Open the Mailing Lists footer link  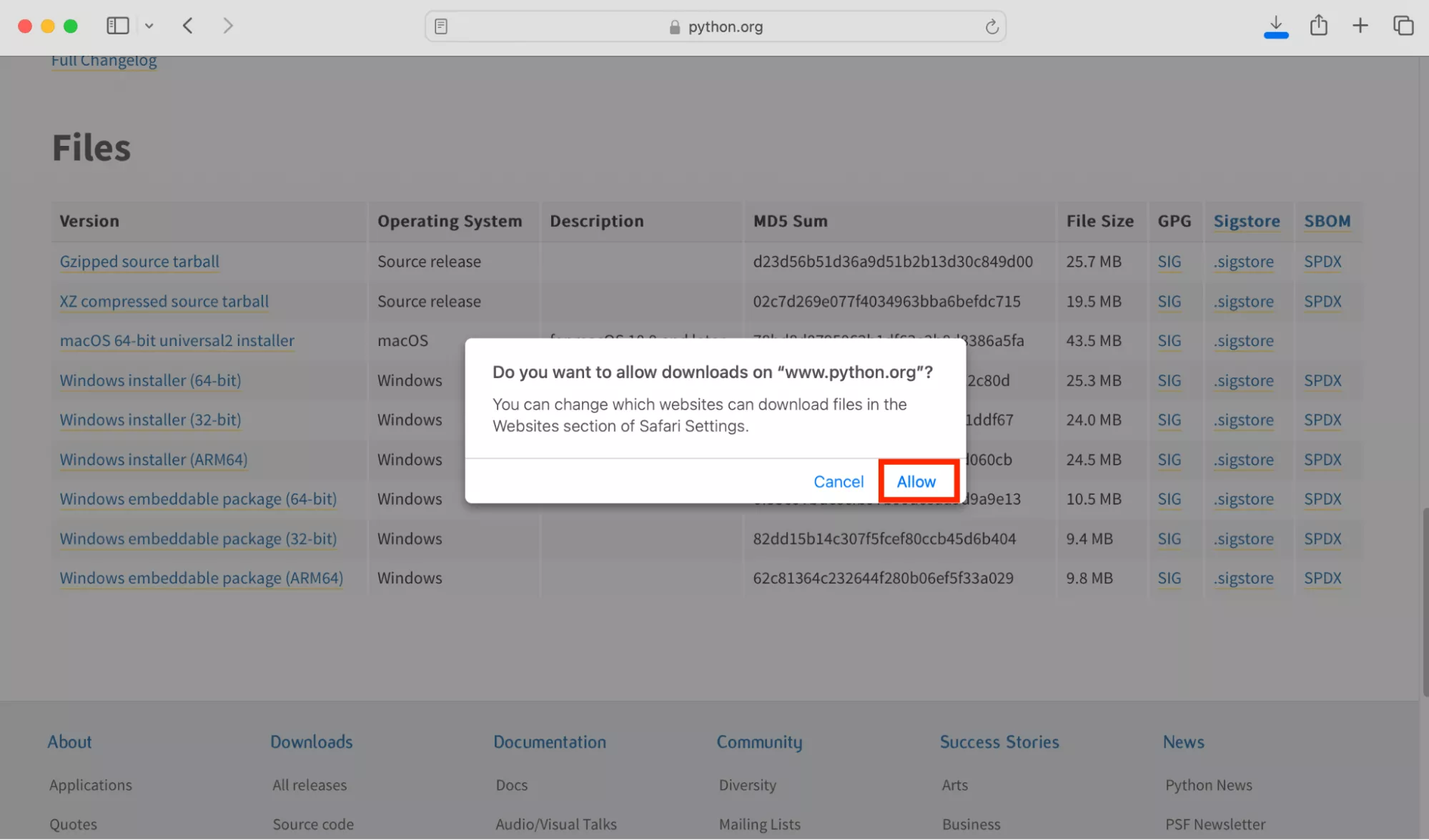click(x=759, y=824)
